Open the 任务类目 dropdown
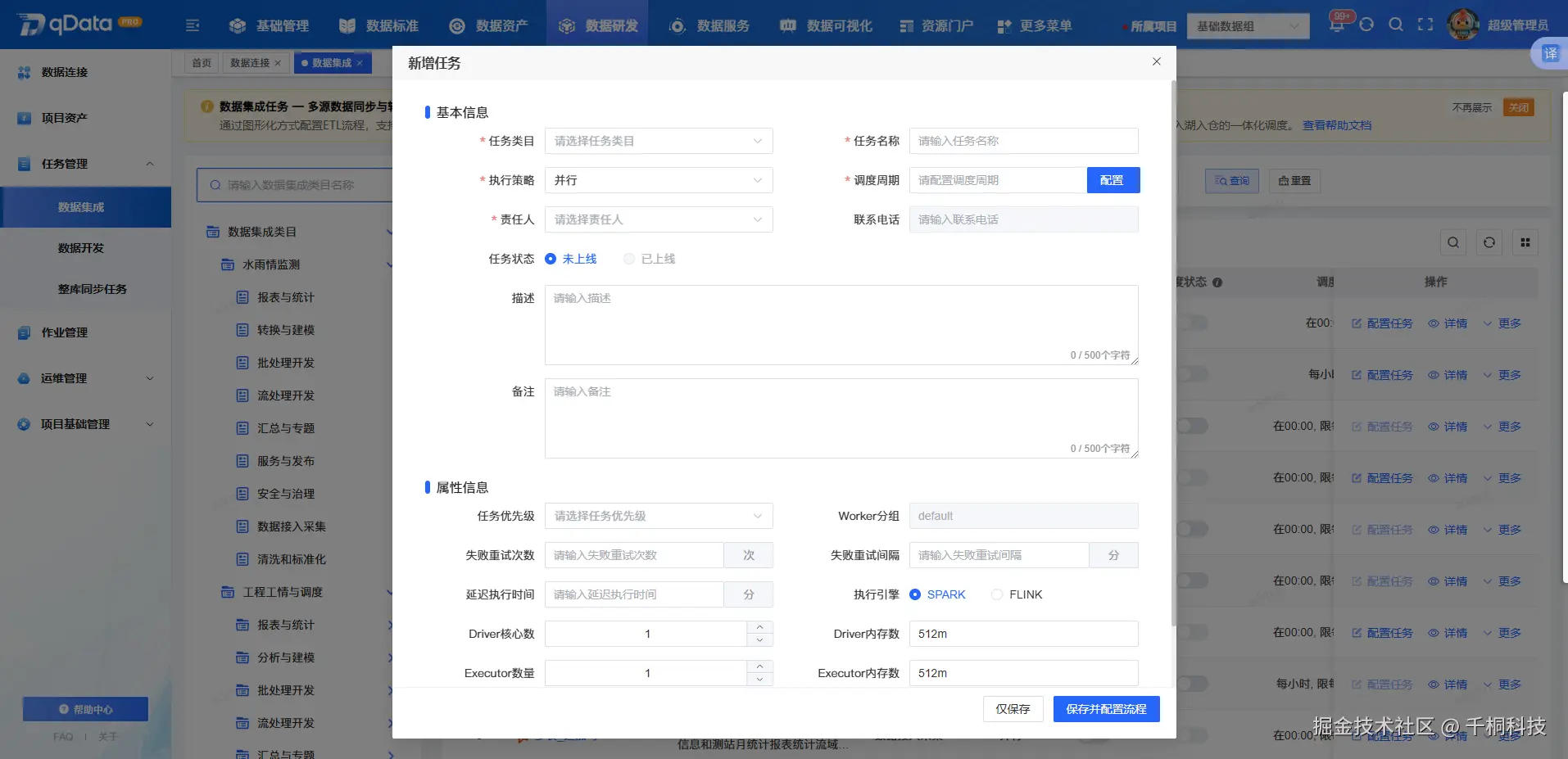1568x759 pixels. (x=658, y=141)
